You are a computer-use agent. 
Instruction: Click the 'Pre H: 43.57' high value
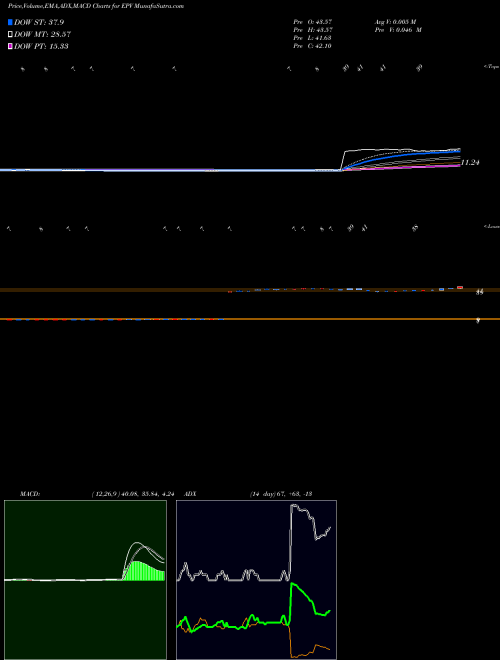[x=313, y=30]
